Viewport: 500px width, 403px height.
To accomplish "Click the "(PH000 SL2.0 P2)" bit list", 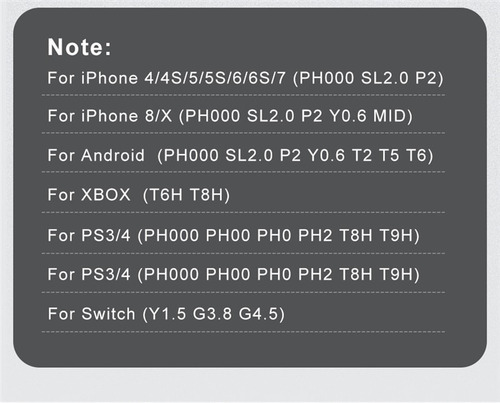I will tap(368, 78).
